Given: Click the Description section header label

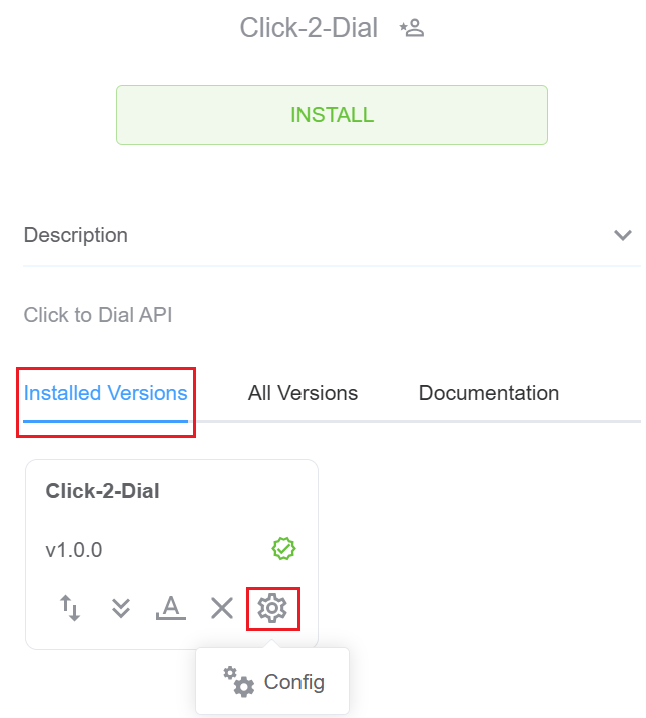Looking at the screenshot, I should [x=76, y=236].
